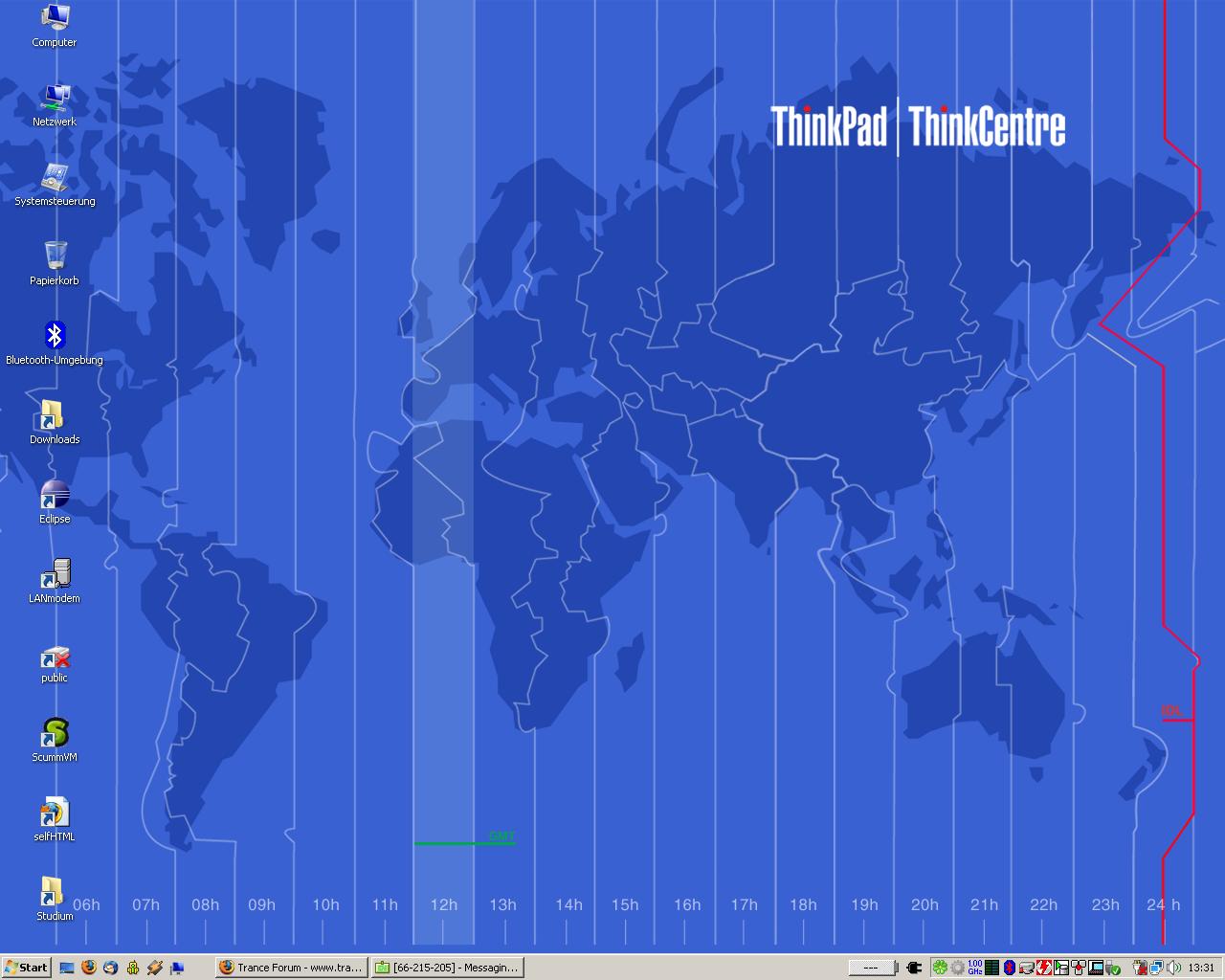Launch Firefox from the quick launch bar
The height and width of the screenshot is (980, 1225).
[89, 968]
